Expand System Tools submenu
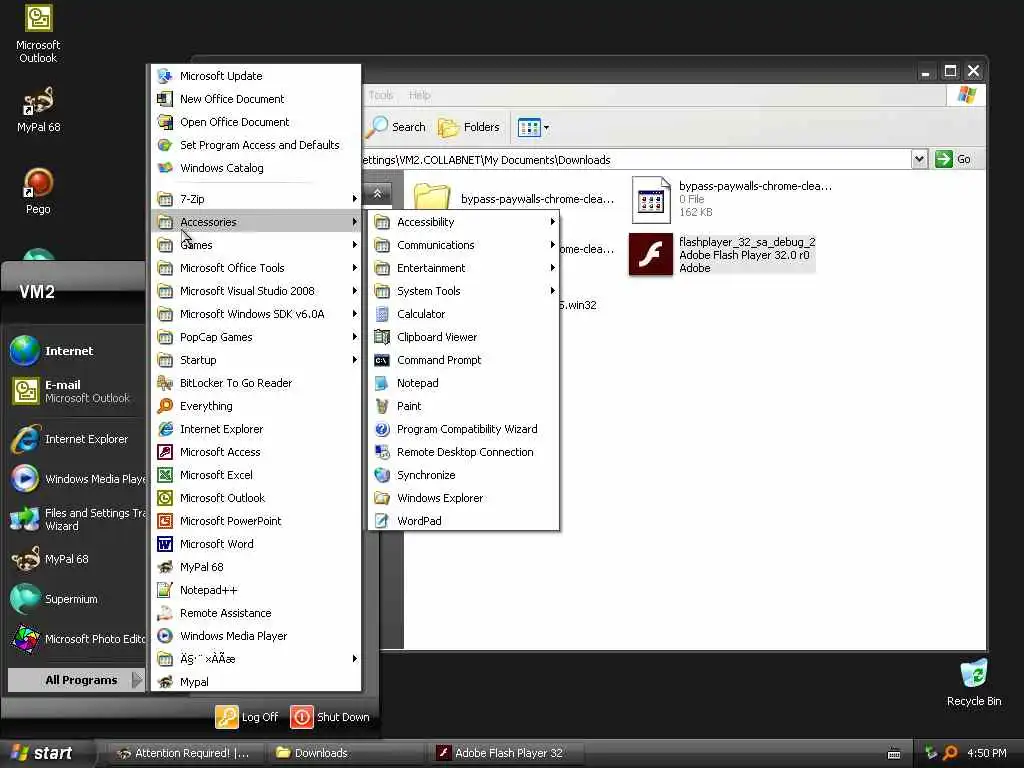This screenshot has width=1024, height=768. tap(464, 291)
